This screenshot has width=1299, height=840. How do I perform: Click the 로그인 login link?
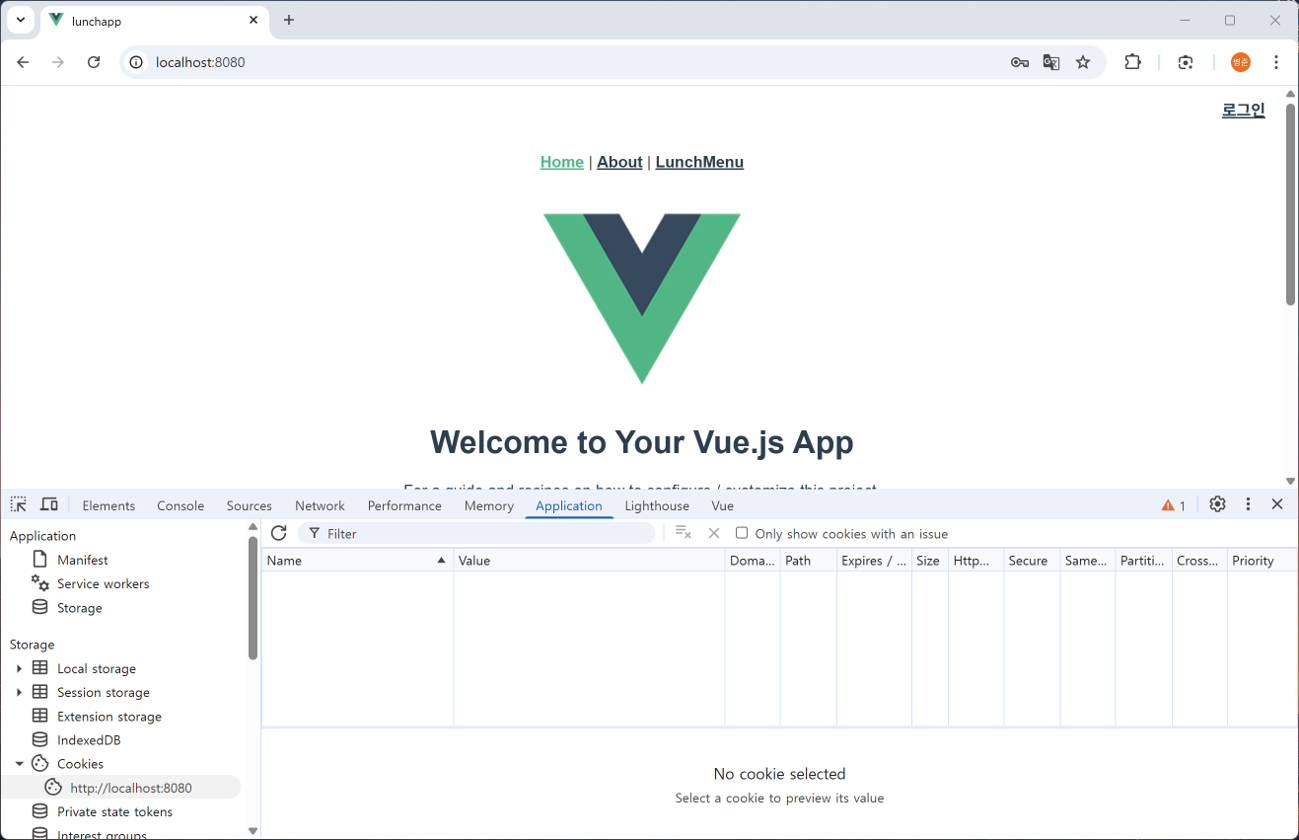pyautogui.click(x=1243, y=111)
